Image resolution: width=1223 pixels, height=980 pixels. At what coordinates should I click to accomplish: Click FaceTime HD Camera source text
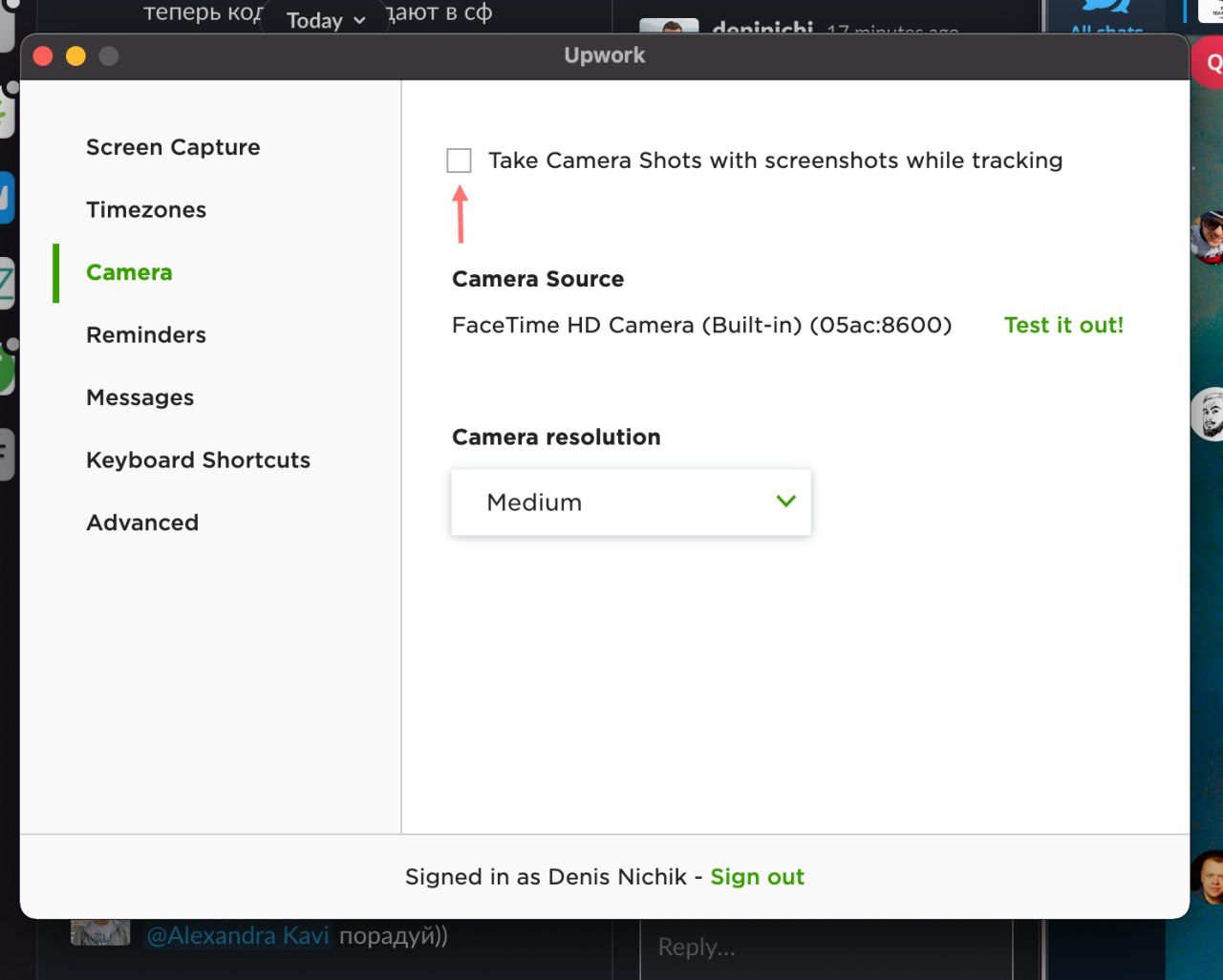[702, 325]
